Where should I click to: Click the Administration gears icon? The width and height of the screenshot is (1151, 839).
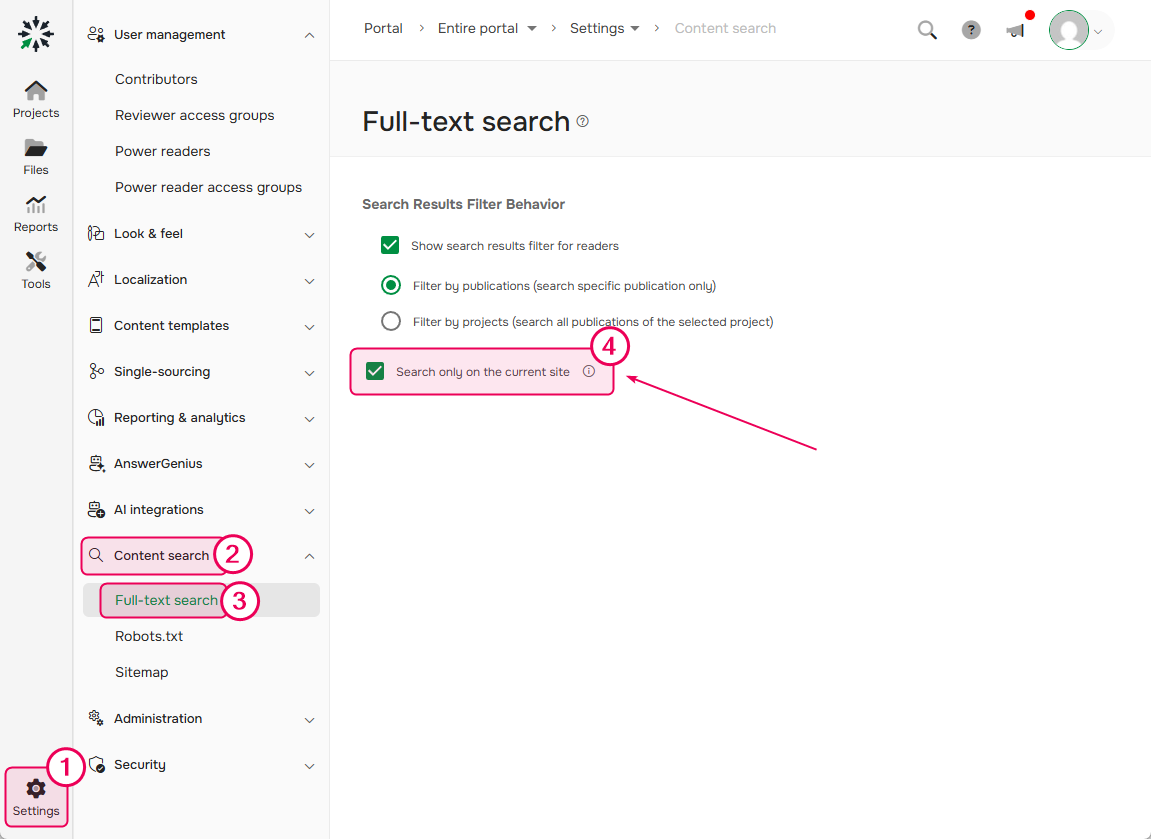tap(95, 718)
